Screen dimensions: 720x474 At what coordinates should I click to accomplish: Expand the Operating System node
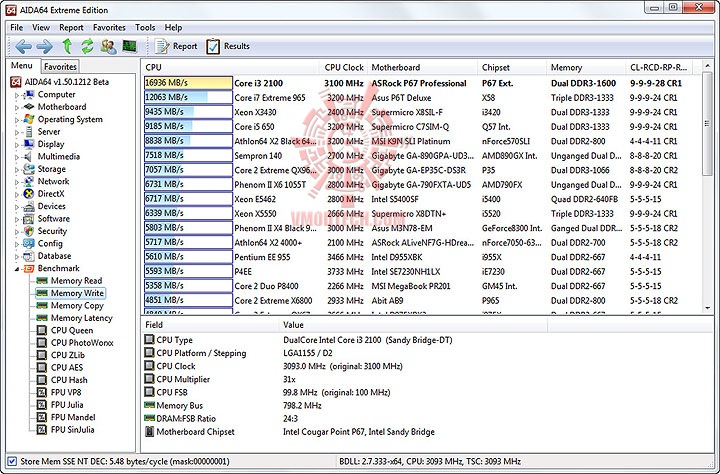17,120
